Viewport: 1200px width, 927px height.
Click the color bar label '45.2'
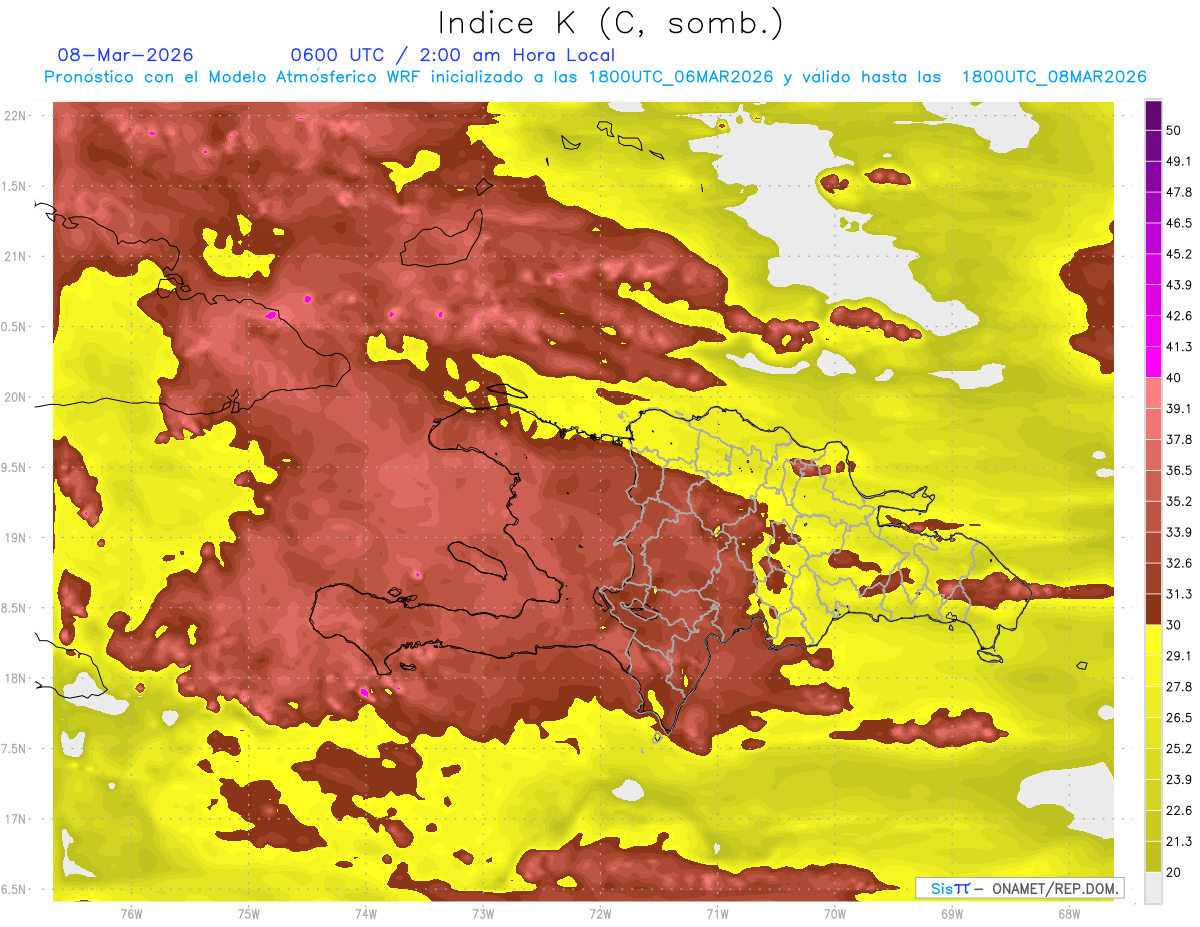(x=1179, y=254)
